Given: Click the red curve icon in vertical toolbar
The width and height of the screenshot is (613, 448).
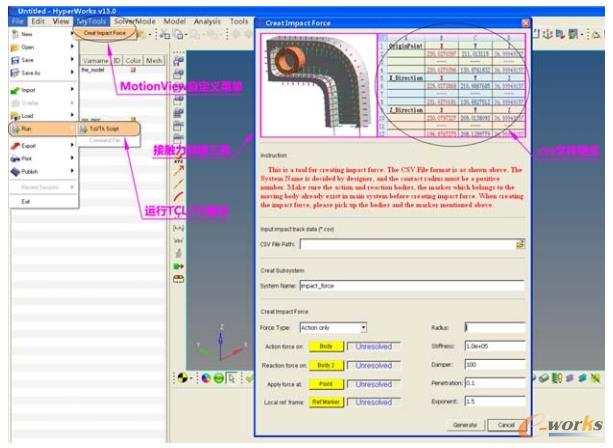Looking at the screenshot, I should pyautogui.click(x=178, y=196).
